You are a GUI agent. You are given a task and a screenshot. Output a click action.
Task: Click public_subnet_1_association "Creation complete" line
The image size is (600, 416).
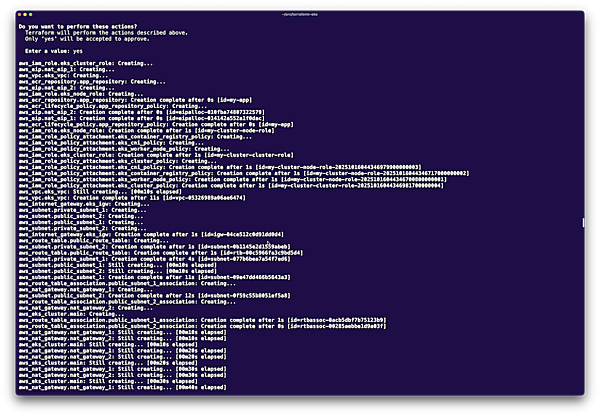[202, 321]
